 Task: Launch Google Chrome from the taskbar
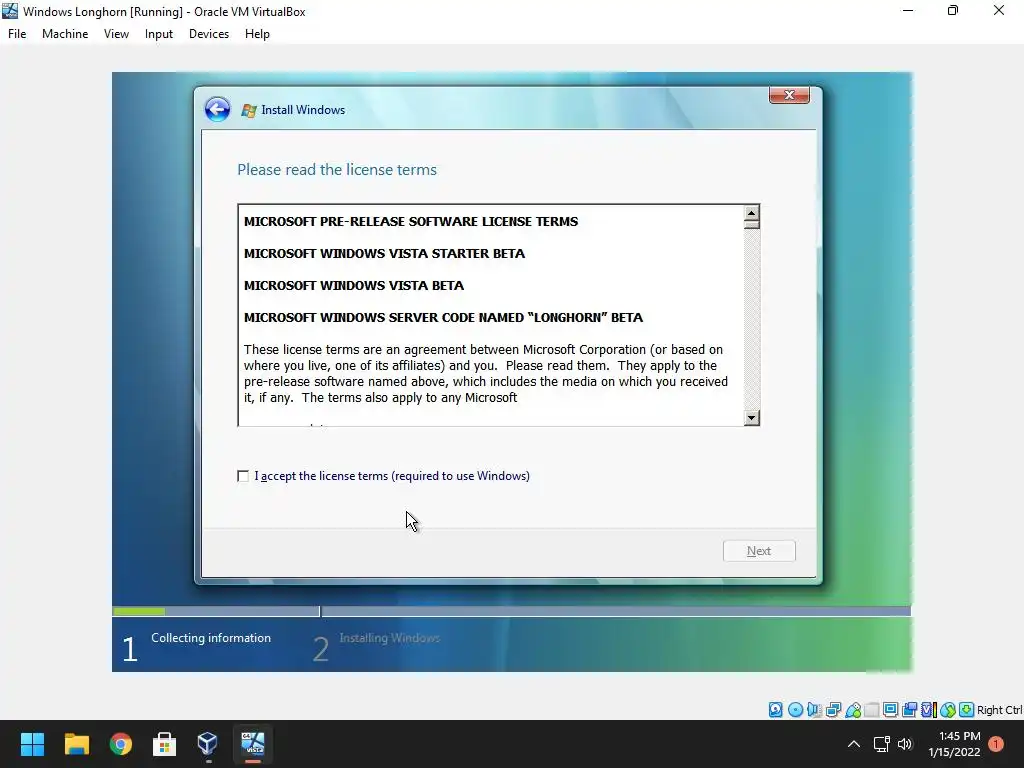[121, 744]
